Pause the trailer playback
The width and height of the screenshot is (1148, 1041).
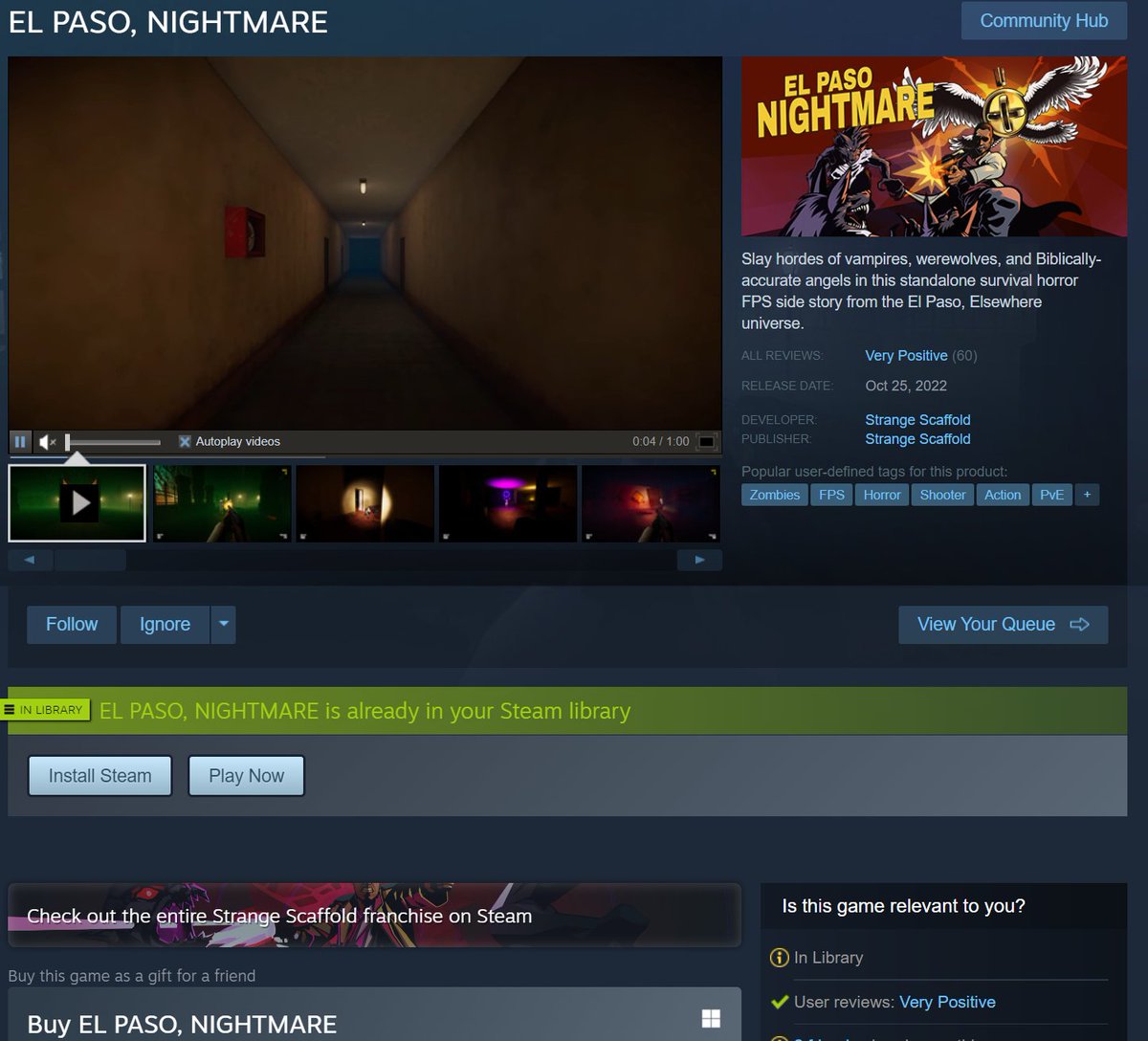(x=20, y=441)
